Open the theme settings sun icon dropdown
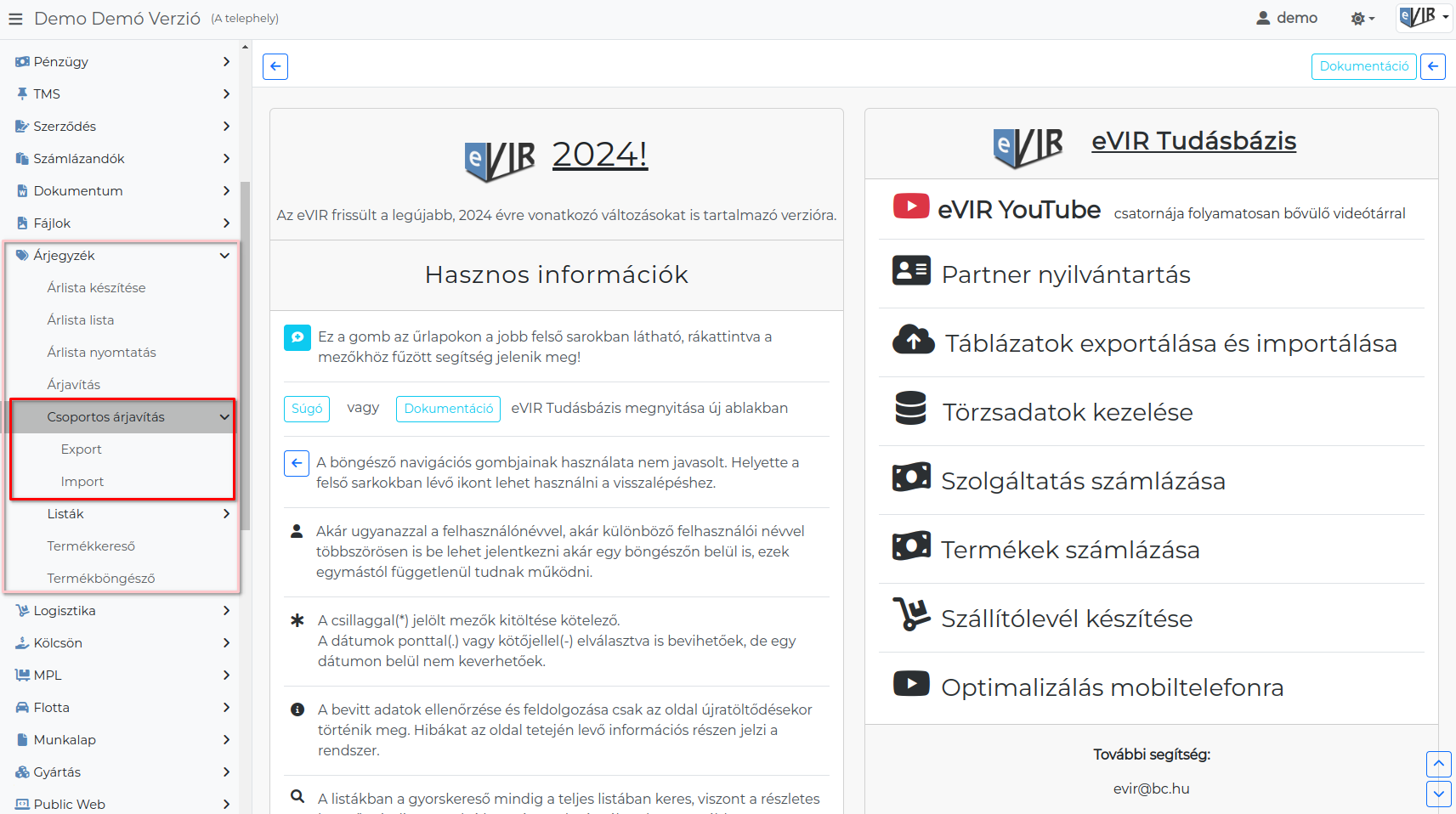This screenshot has width=1456, height=814. pyautogui.click(x=1363, y=19)
